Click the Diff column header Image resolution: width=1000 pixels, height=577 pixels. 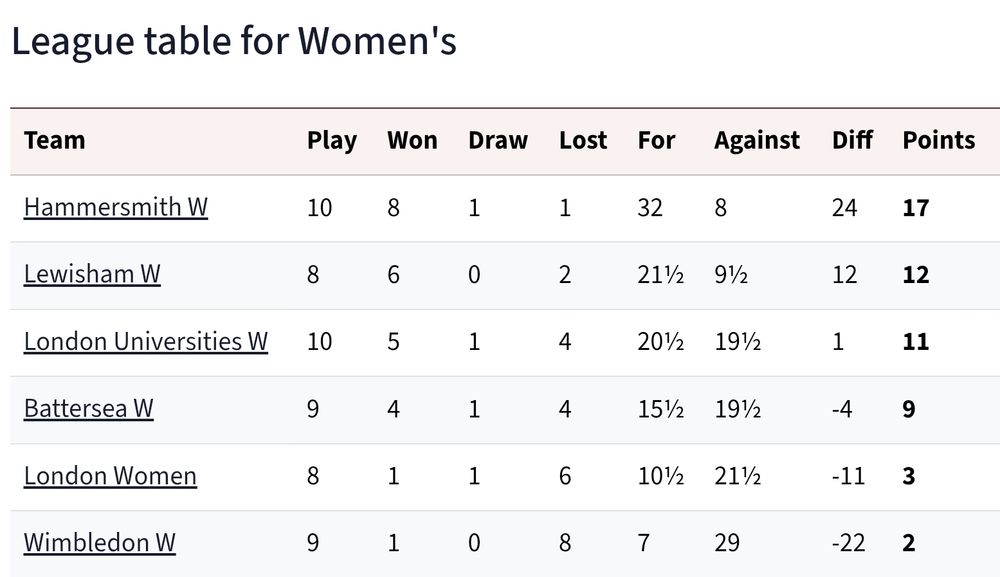[853, 140]
